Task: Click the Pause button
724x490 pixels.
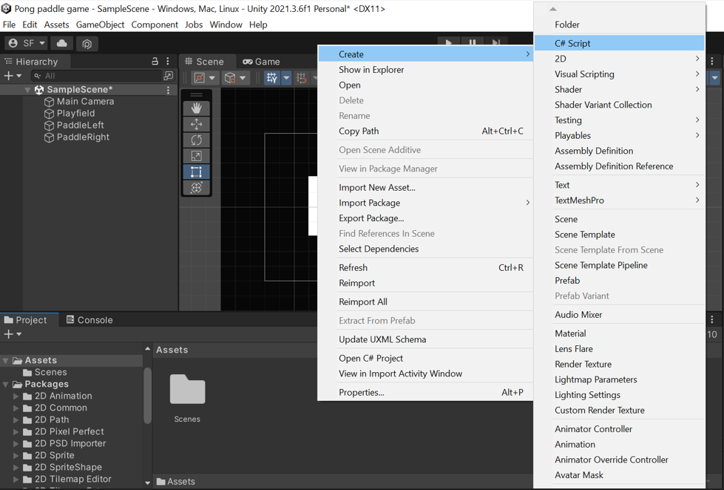Action: coord(472,43)
